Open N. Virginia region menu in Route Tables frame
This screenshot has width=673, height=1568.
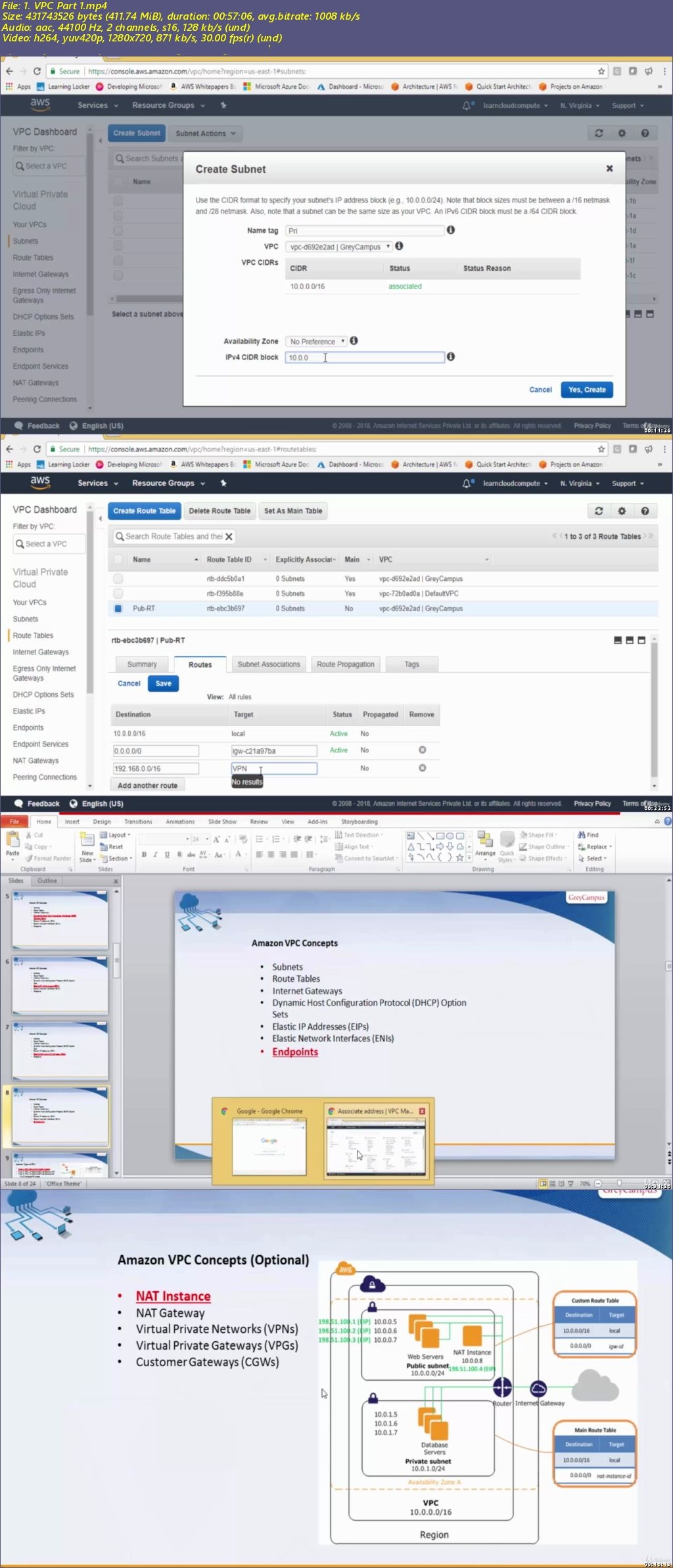(580, 483)
